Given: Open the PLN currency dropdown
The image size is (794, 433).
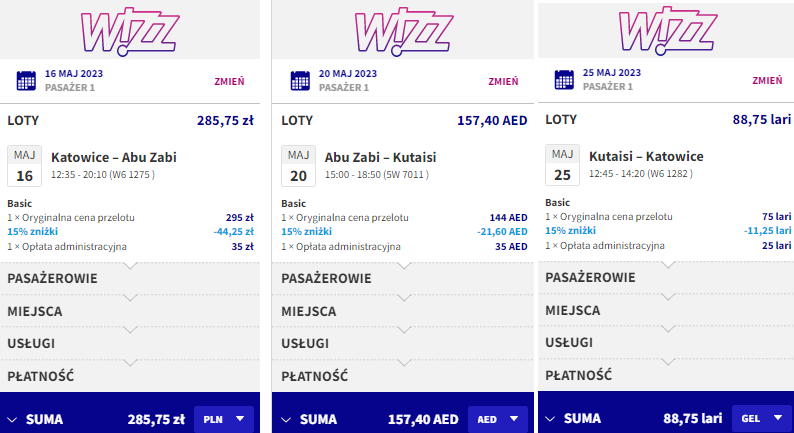Looking at the screenshot, I should click(221, 419).
